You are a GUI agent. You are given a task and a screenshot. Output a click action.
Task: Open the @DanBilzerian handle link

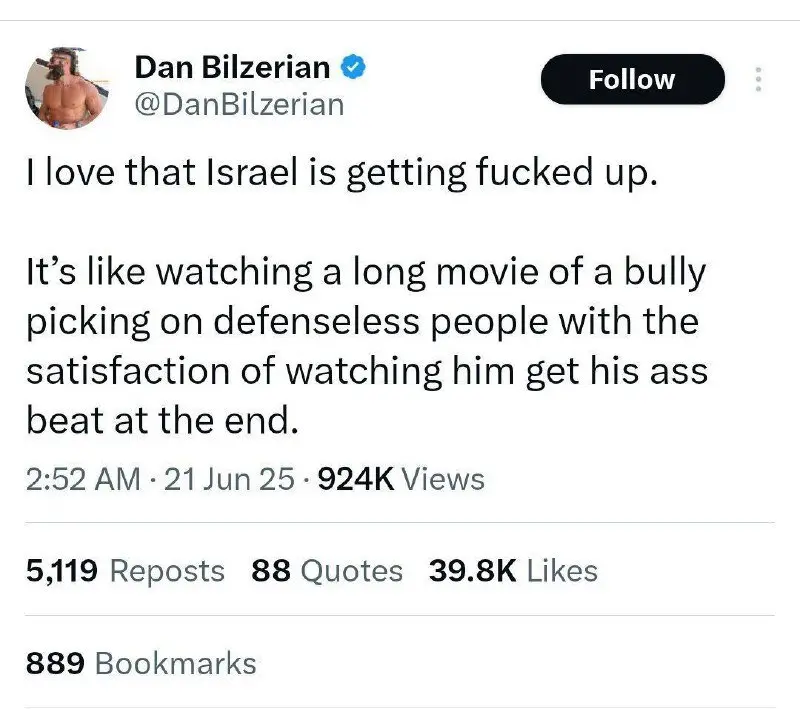pyautogui.click(x=238, y=104)
